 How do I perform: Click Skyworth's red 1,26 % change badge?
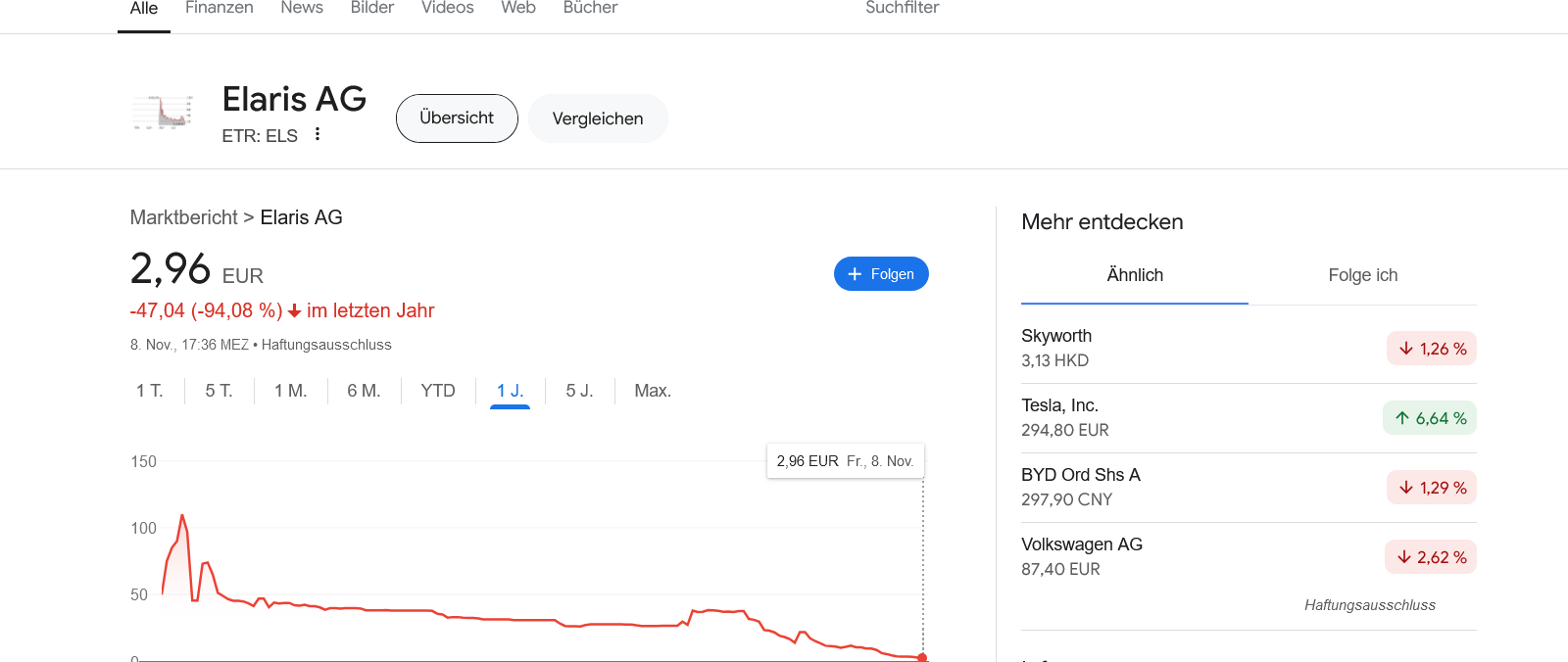pos(1431,349)
